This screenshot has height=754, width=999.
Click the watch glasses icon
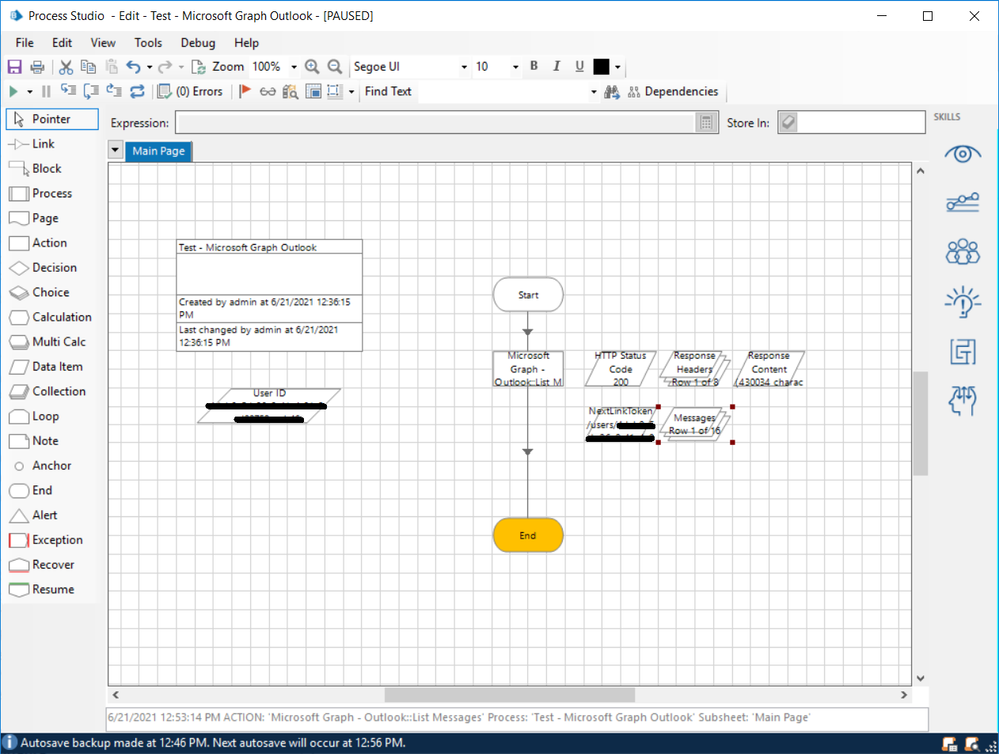tap(268, 92)
